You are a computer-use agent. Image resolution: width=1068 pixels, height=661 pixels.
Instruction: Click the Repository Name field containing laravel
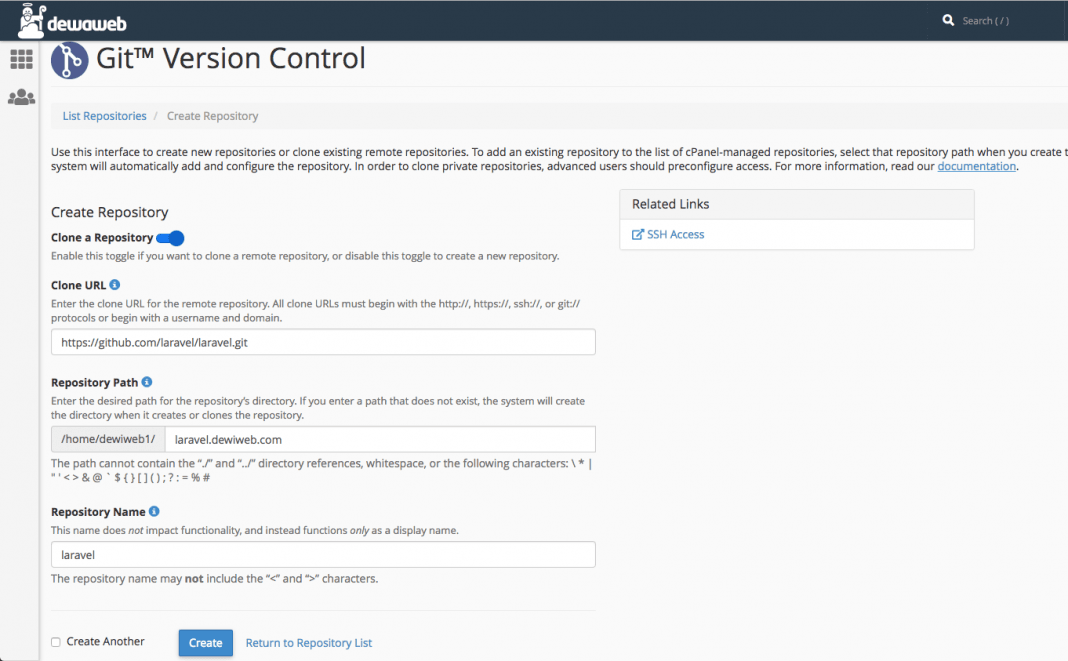(x=324, y=555)
